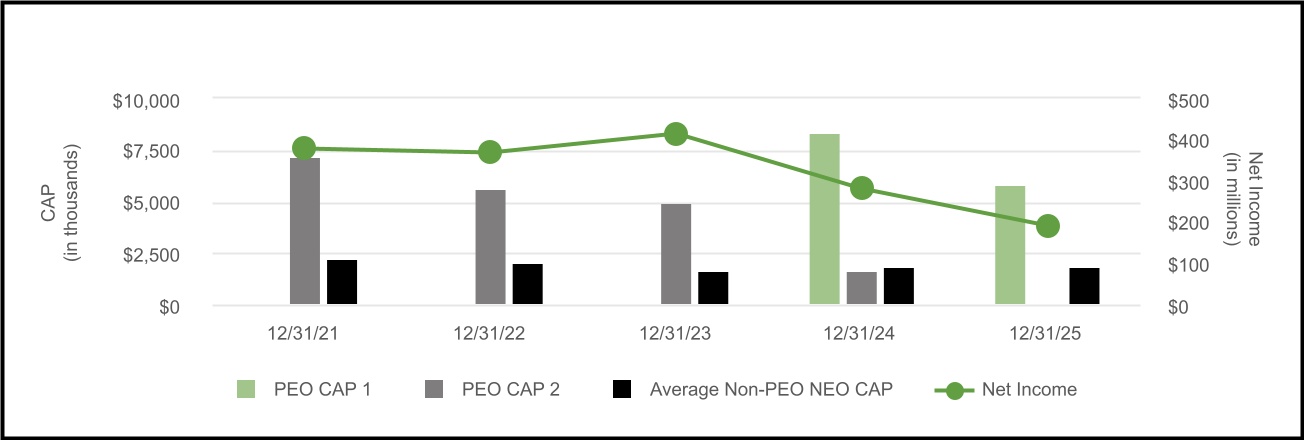Click the Net Income marker at 12/31/23
The image size is (1304, 440).
tap(676, 134)
